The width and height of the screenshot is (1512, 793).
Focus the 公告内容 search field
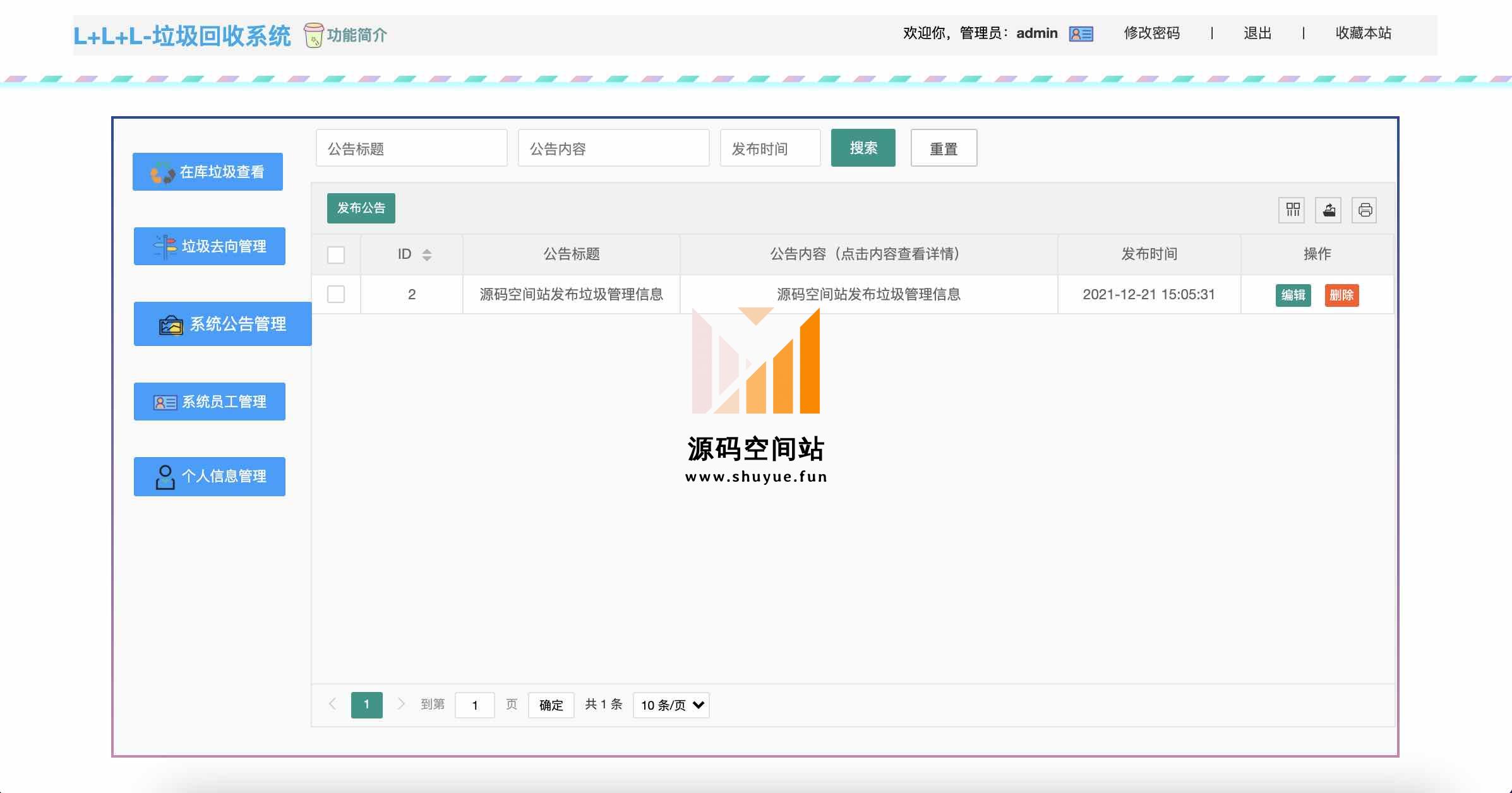coord(614,148)
